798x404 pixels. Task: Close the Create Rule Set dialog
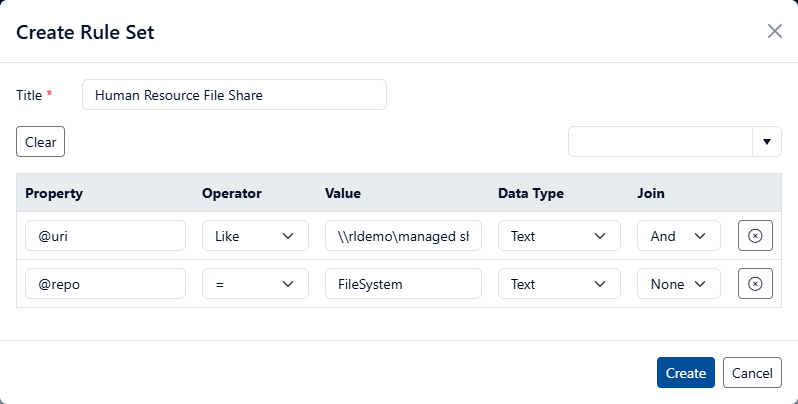(774, 31)
